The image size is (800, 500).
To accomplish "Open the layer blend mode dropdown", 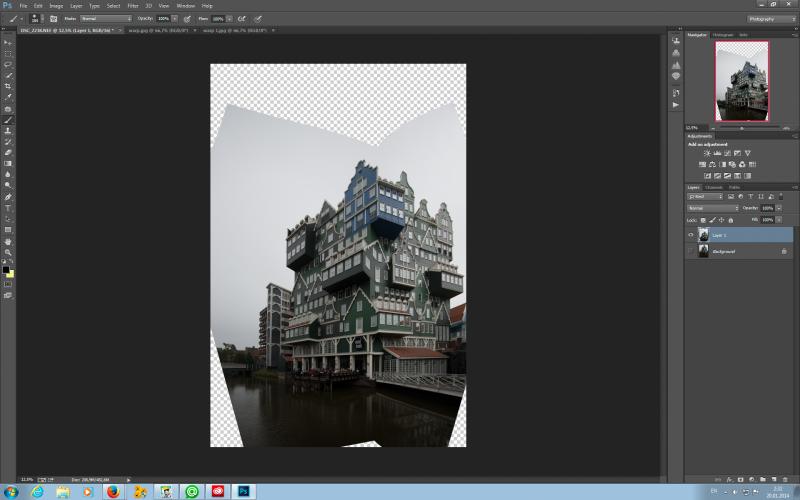I will click(x=712, y=208).
